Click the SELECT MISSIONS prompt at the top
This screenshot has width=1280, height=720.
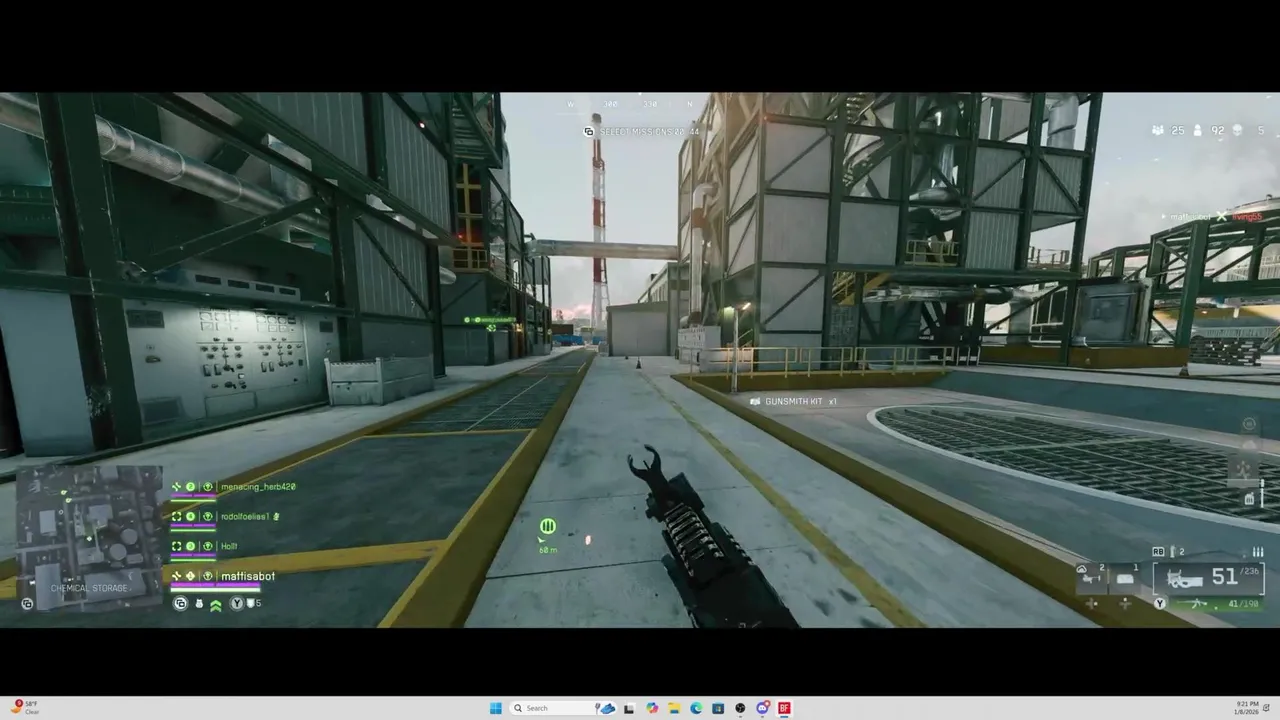coord(642,132)
